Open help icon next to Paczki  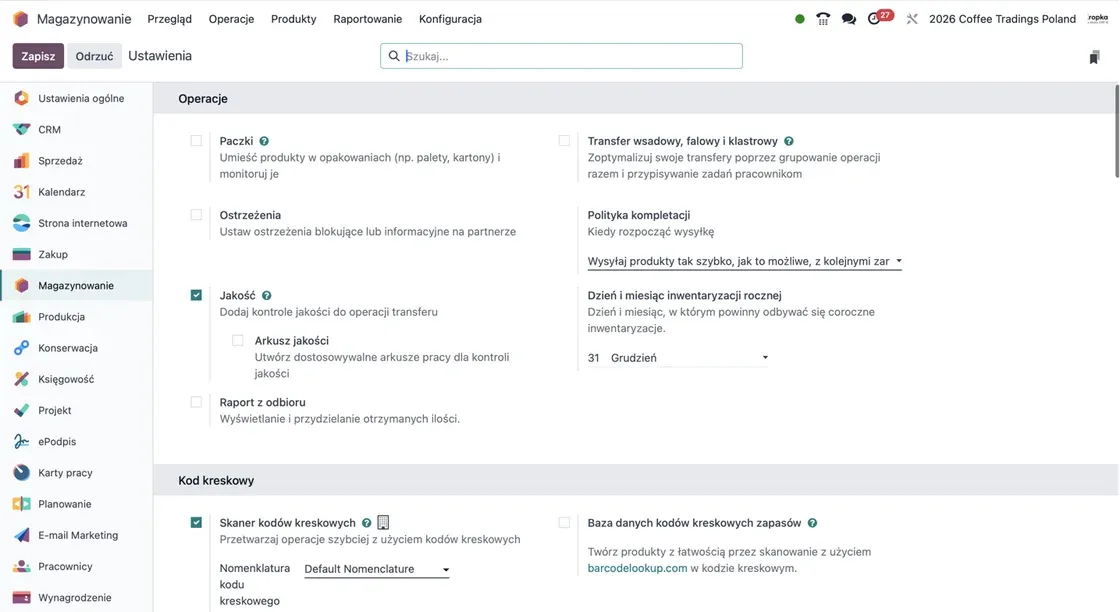pyautogui.click(x=264, y=141)
